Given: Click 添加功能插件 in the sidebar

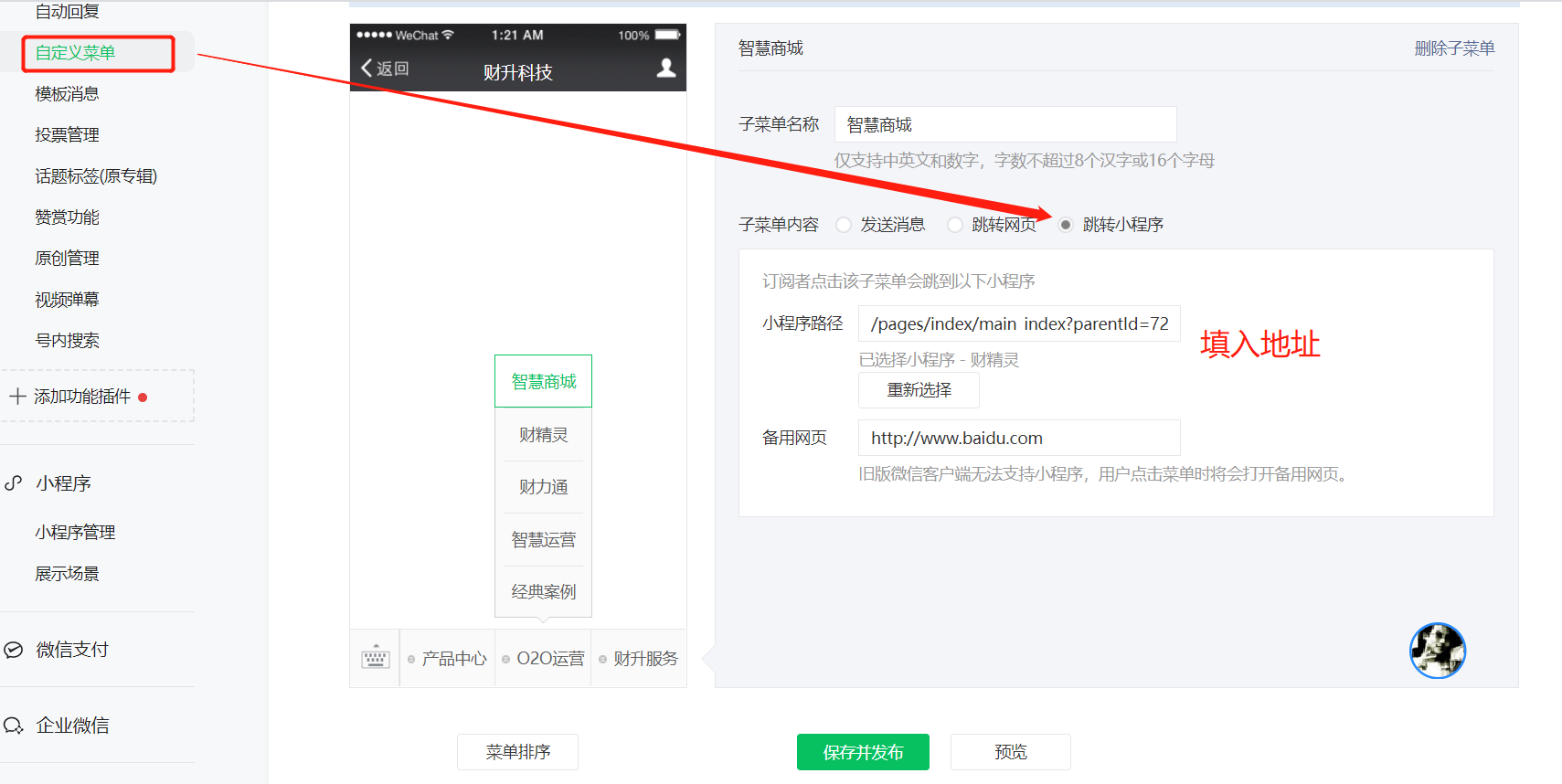Looking at the screenshot, I should pyautogui.click(x=82, y=397).
